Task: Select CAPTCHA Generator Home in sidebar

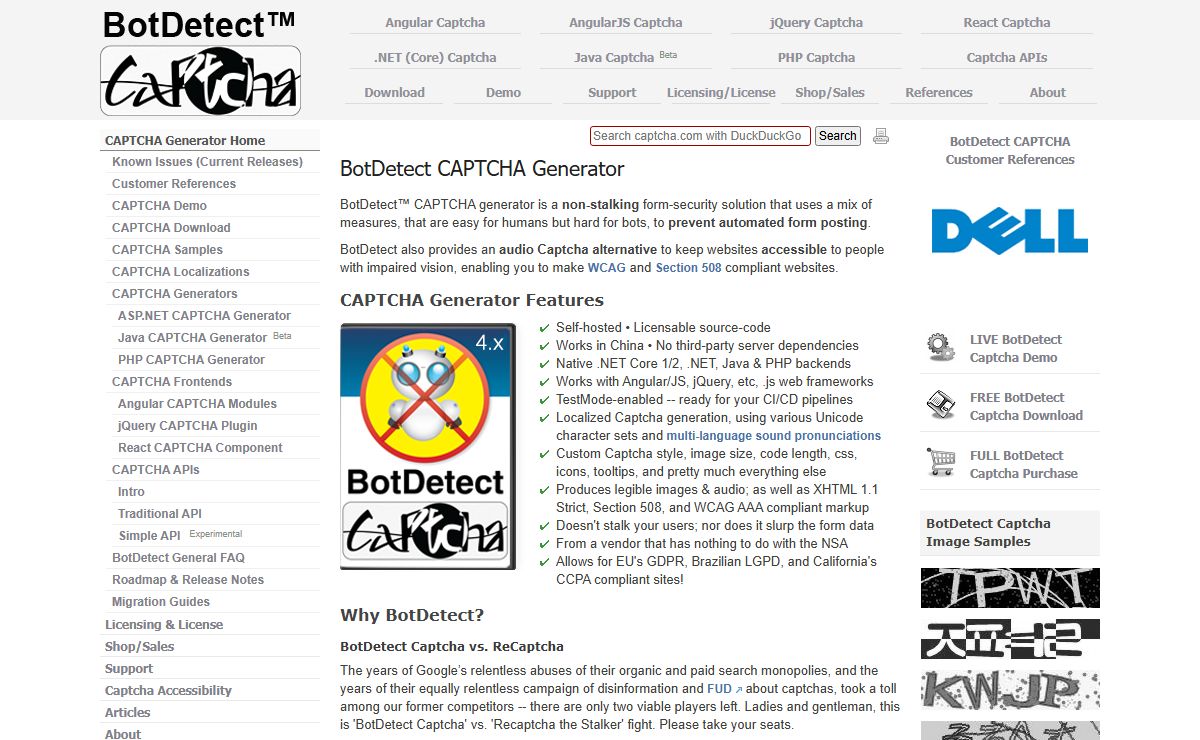Action: pyautogui.click(x=185, y=140)
